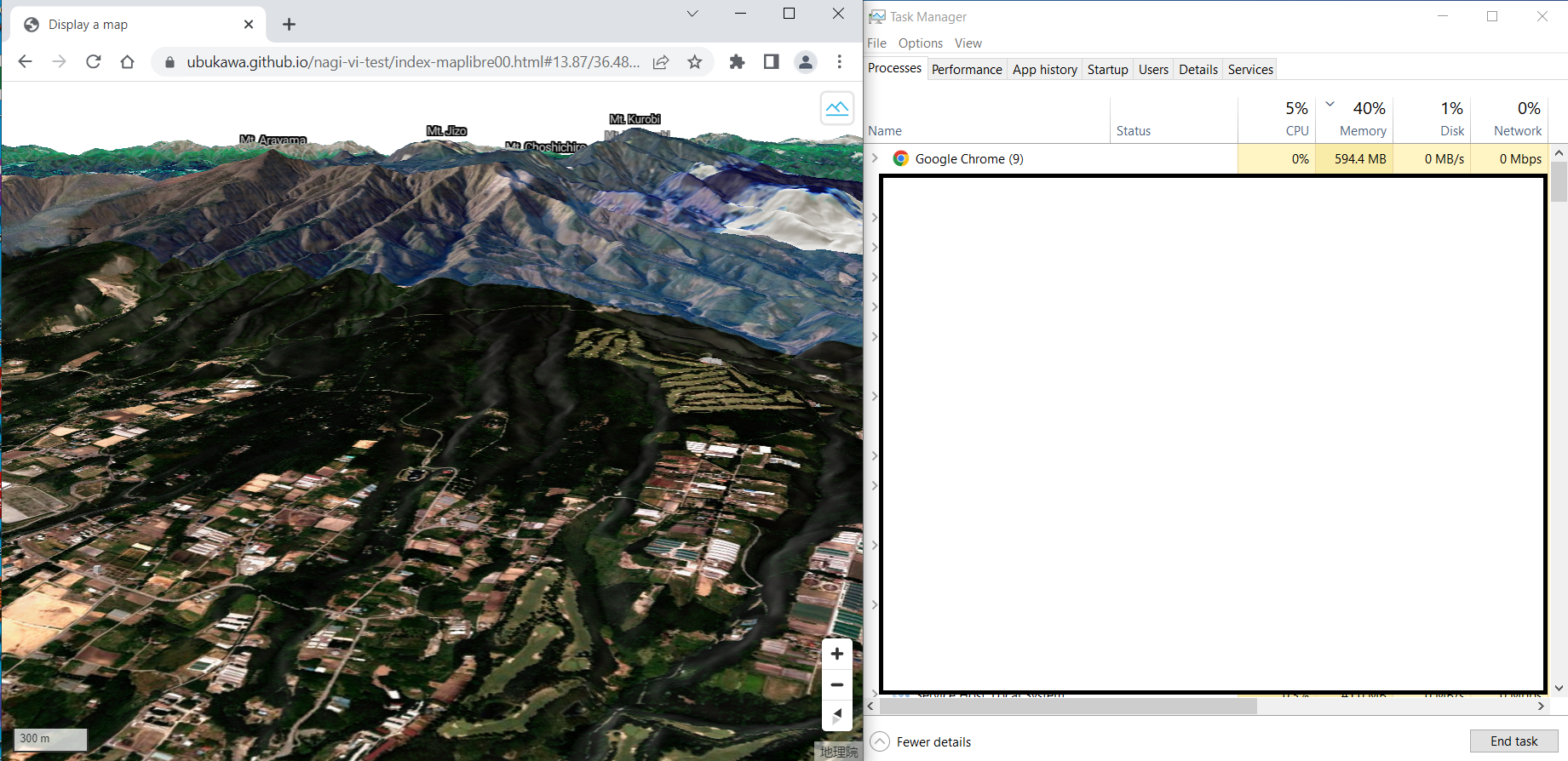Sort processes by the Network column
This screenshot has height=761, width=1568.
point(1509,120)
